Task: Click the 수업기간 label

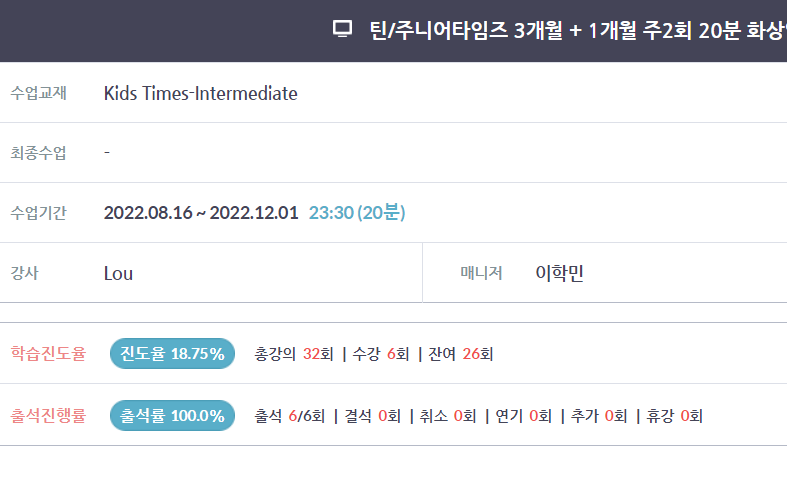Action: [x=39, y=213]
